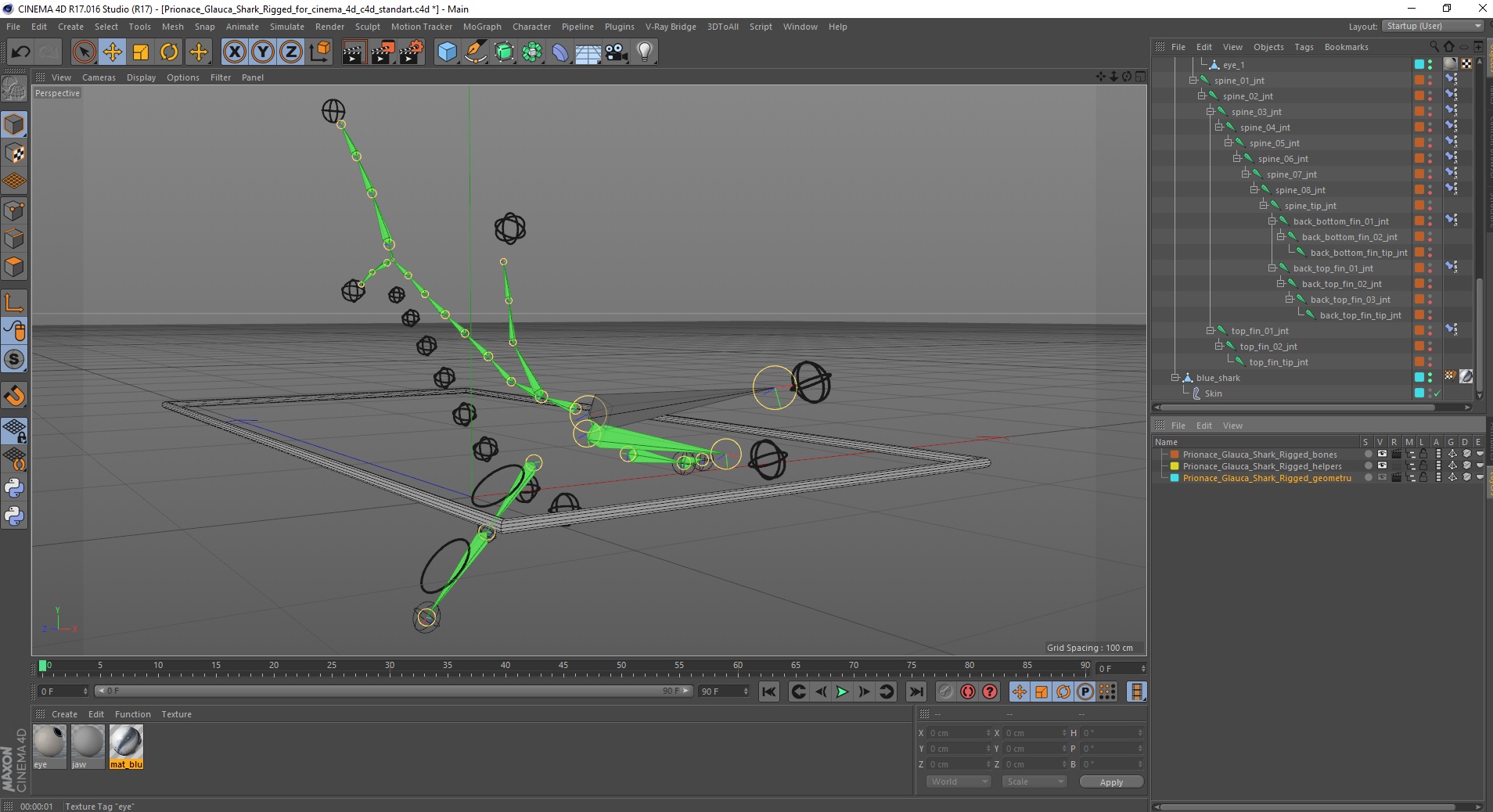Open the MoGraph menu
The image size is (1493, 812).
point(482,27)
